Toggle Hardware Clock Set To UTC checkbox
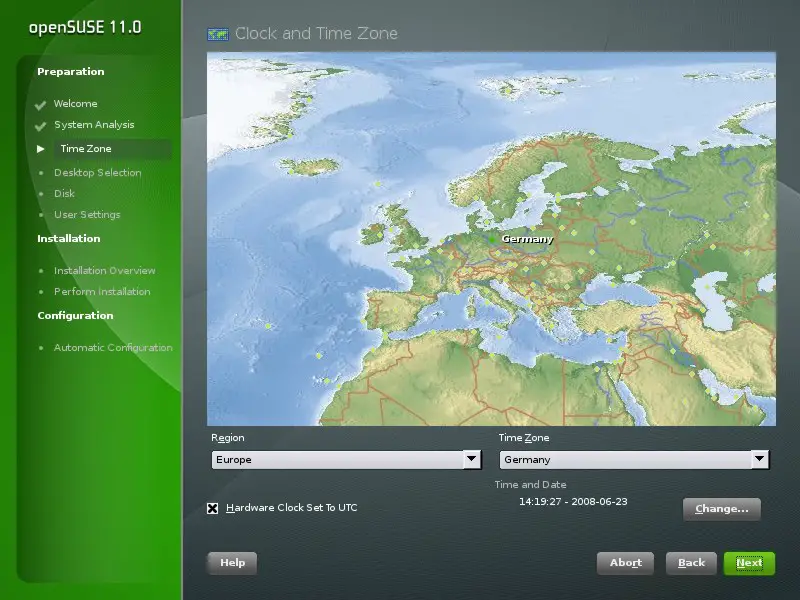The width and height of the screenshot is (800, 600). pos(213,508)
